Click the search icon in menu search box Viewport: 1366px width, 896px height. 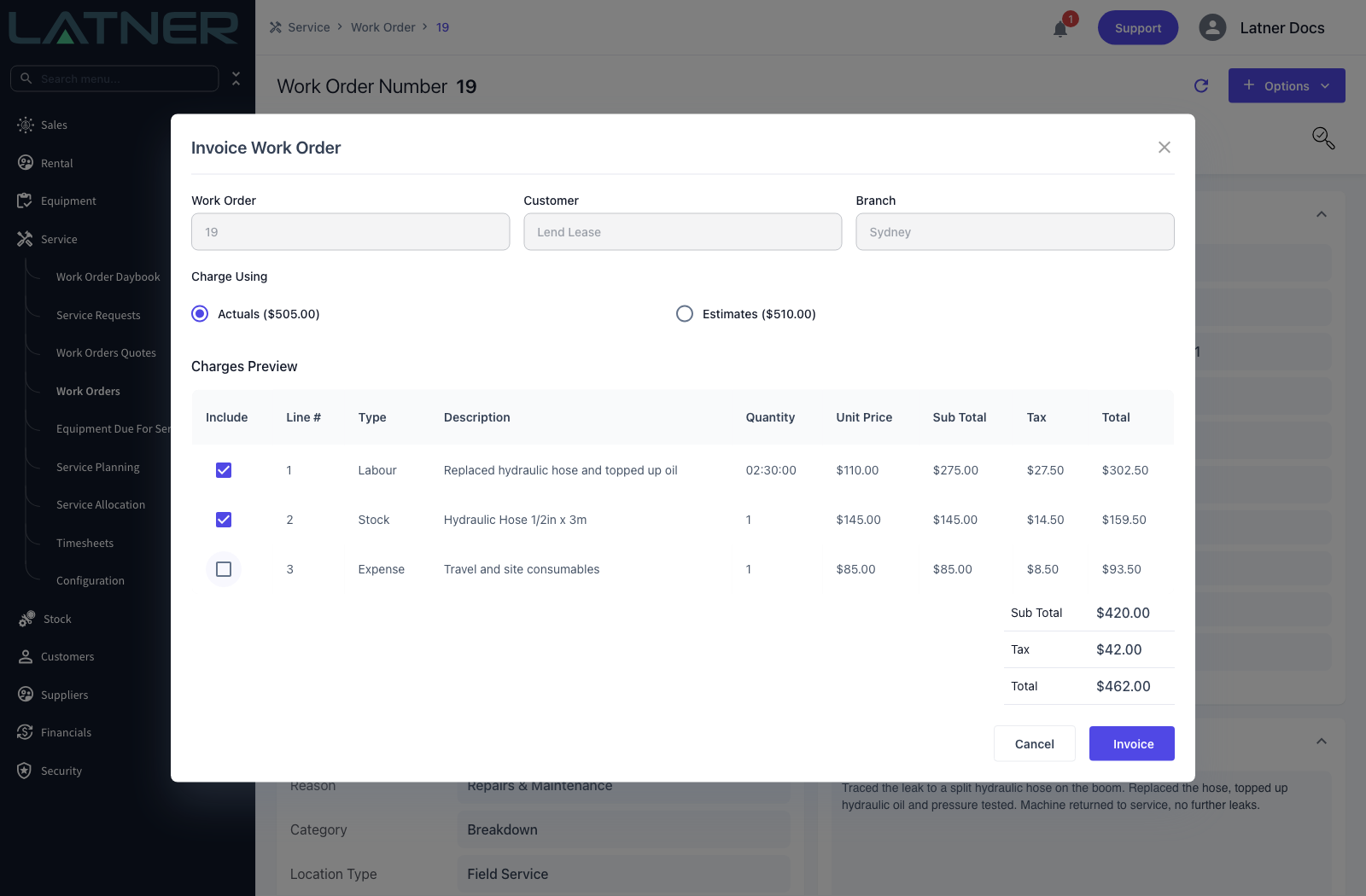point(26,79)
